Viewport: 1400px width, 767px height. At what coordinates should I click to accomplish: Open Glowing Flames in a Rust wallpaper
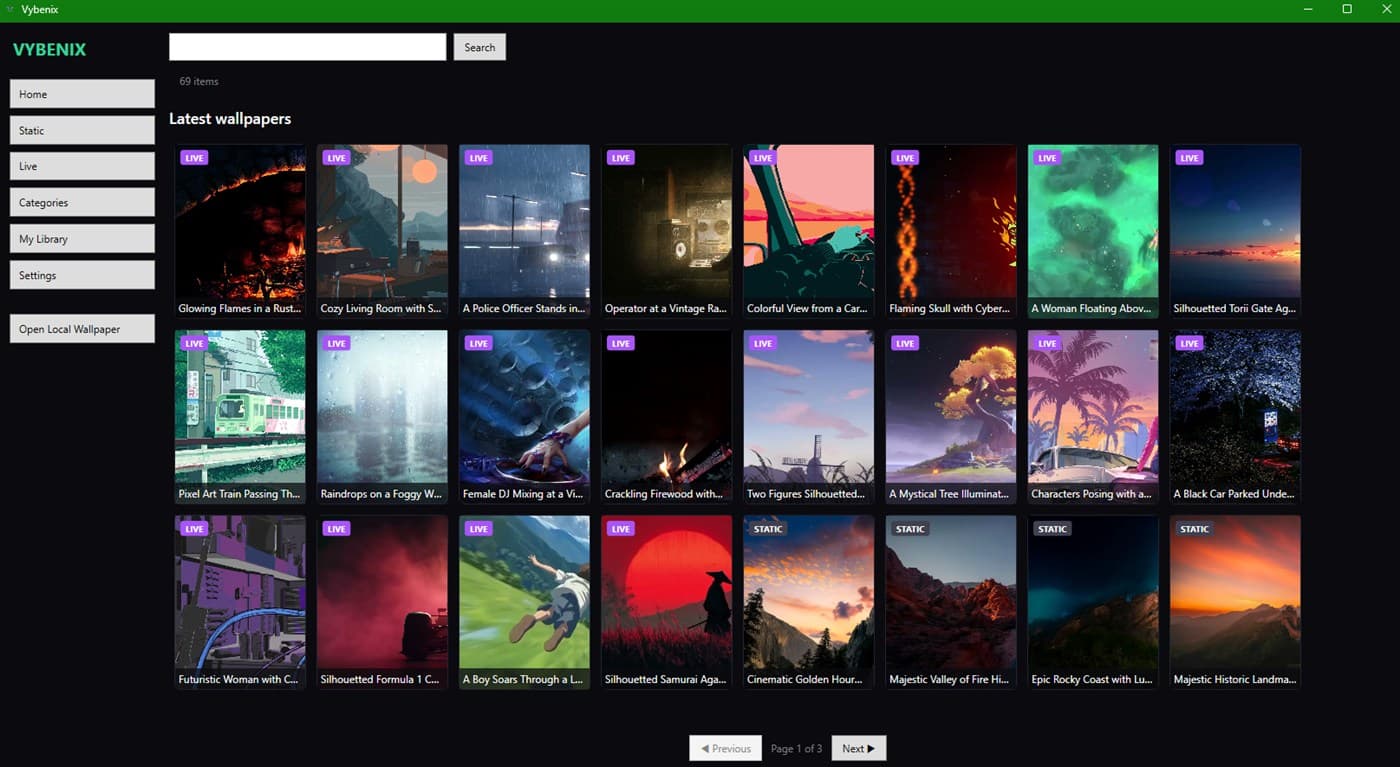tap(240, 232)
